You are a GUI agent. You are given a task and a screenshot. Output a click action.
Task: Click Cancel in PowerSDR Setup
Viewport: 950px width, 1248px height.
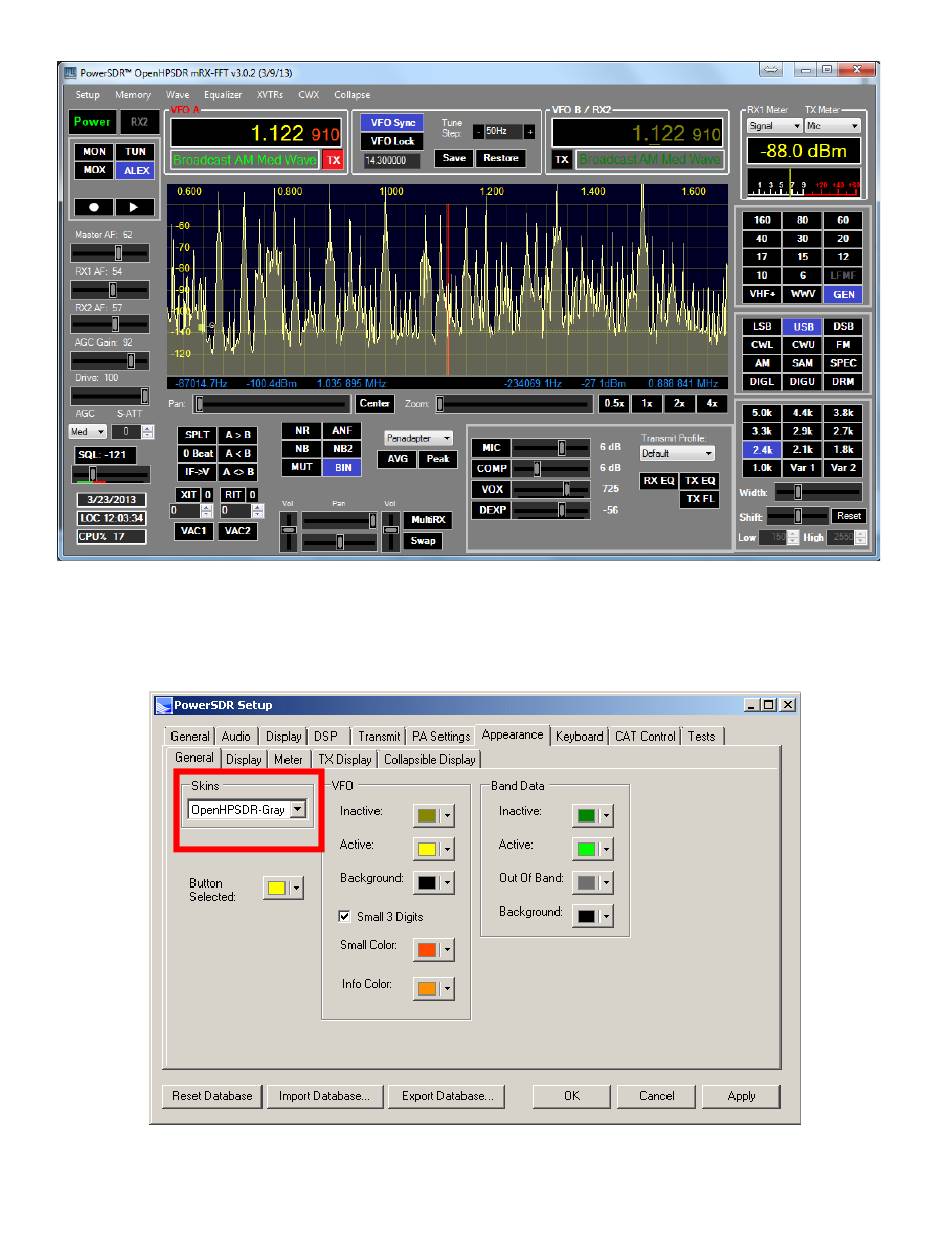coord(656,1096)
